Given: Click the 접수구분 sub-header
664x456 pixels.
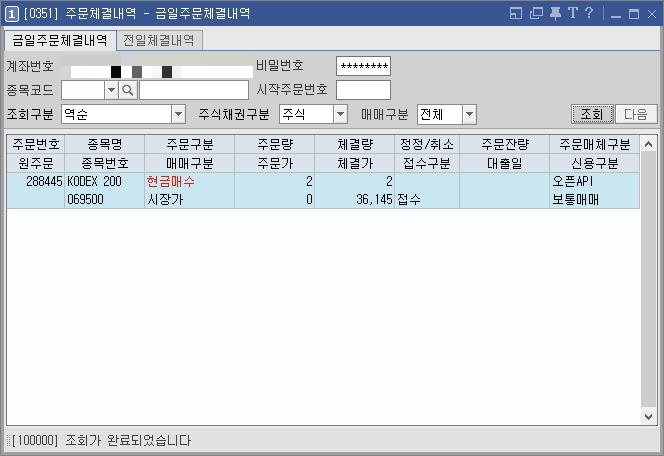Looking at the screenshot, I should tap(427, 163).
